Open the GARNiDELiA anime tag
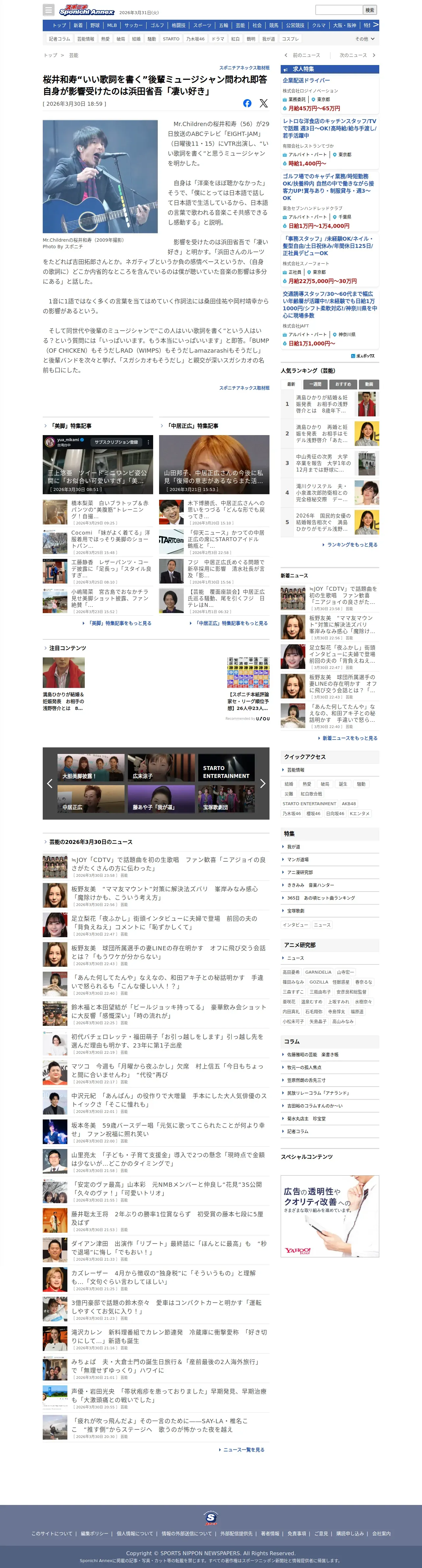 (x=318, y=972)
